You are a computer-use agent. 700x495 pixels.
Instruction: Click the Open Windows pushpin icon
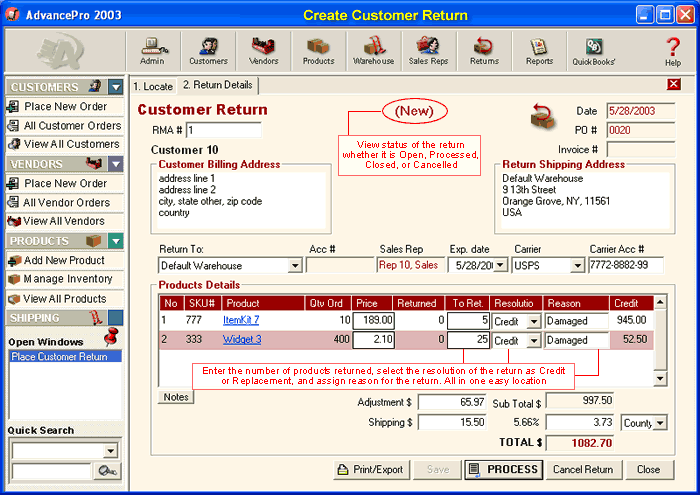pos(111,337)
